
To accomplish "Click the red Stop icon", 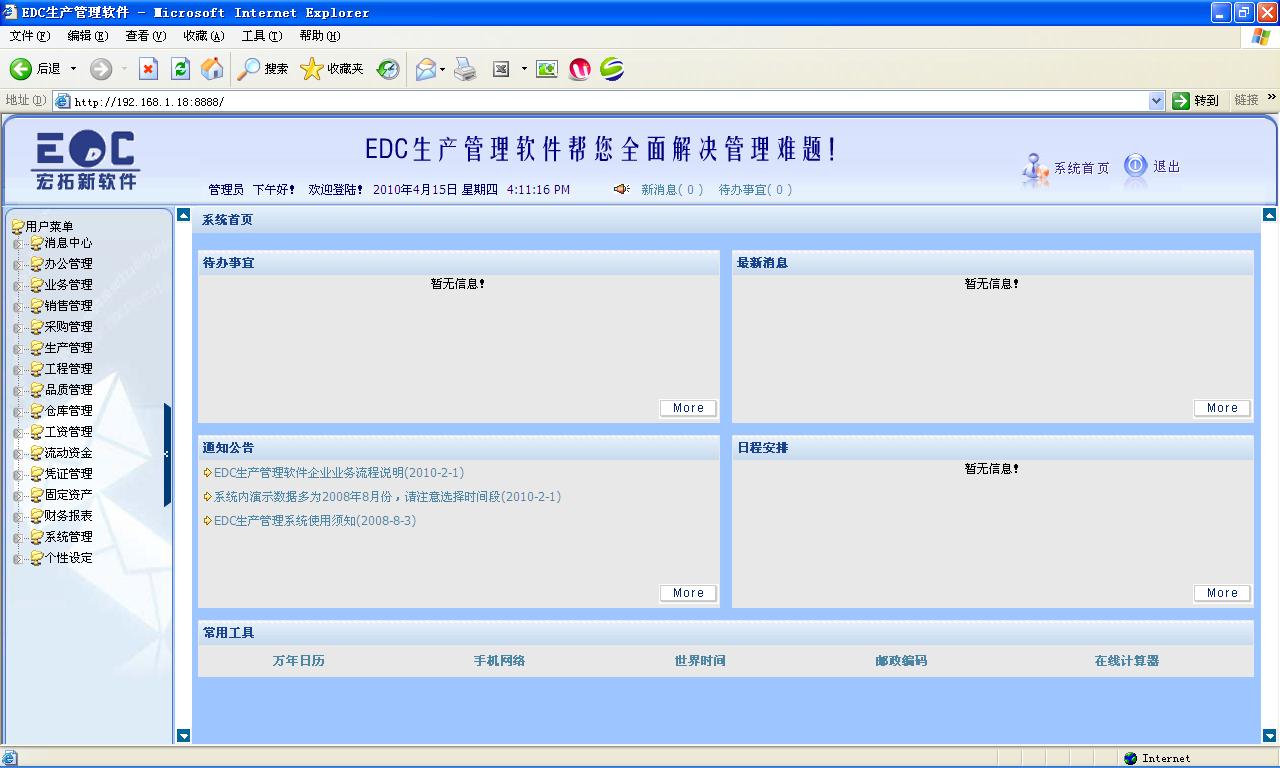I will click(147, 69).
